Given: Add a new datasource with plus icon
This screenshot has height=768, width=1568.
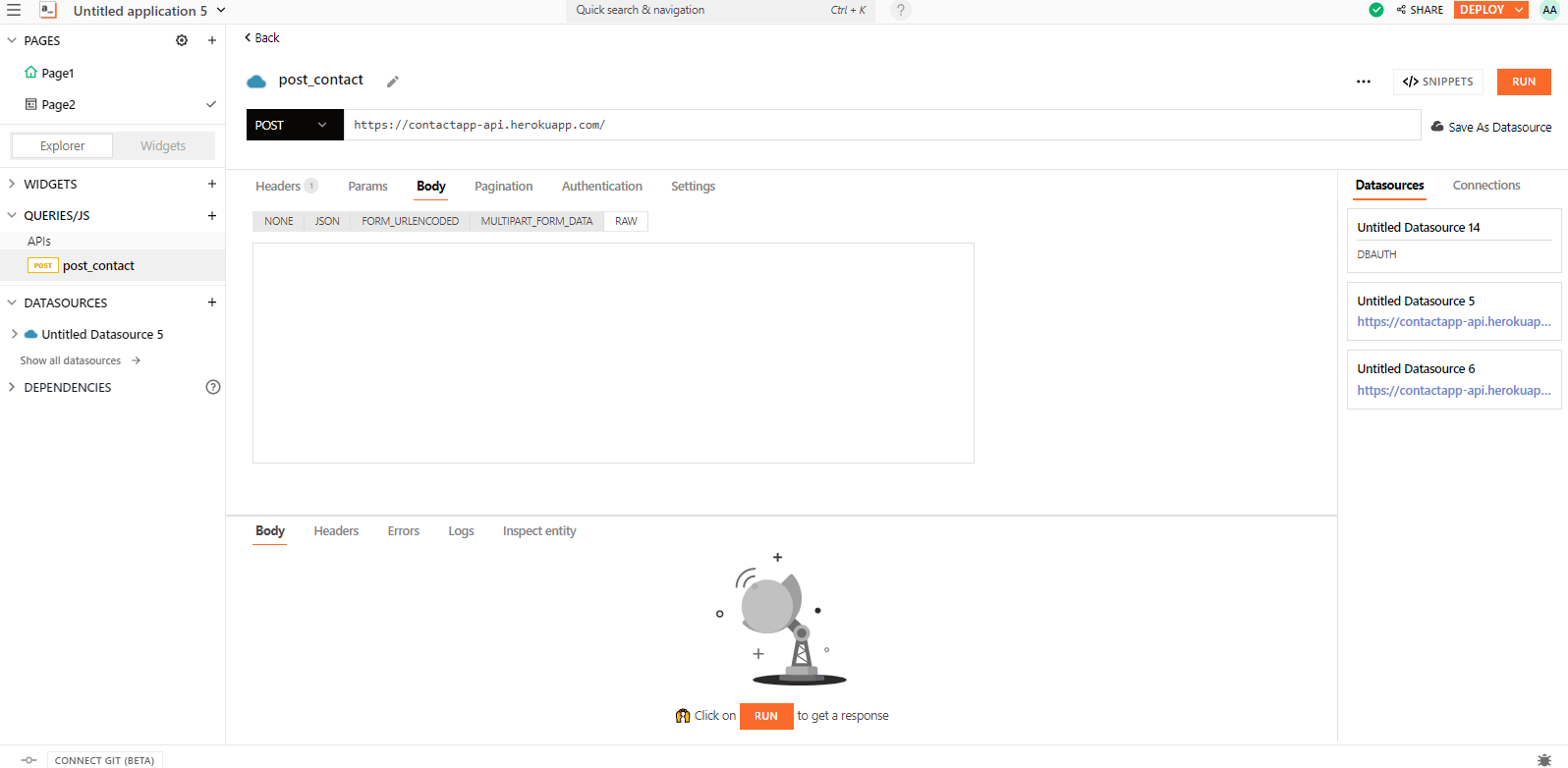Looking at the screenshot, I should [211, 302].
